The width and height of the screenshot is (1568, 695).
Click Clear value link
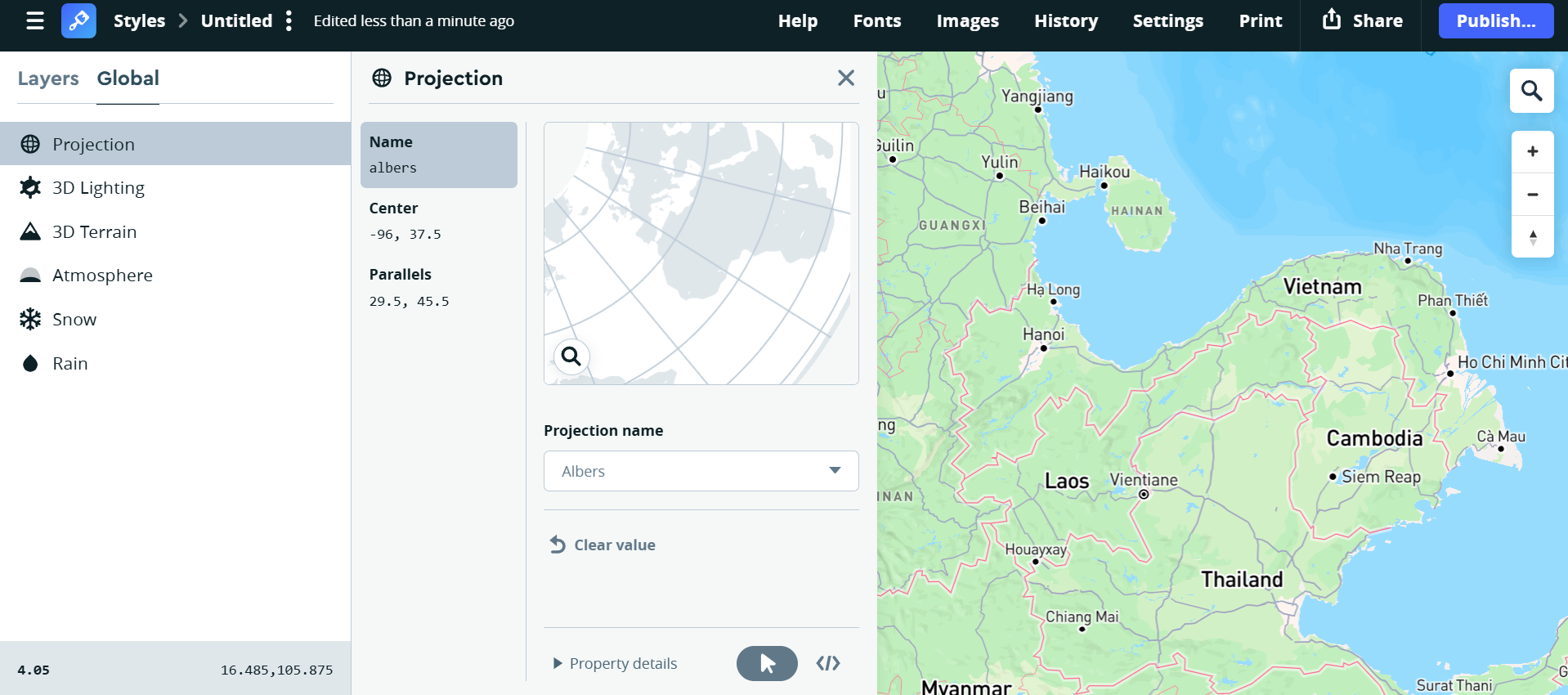(x=615, y=545)
